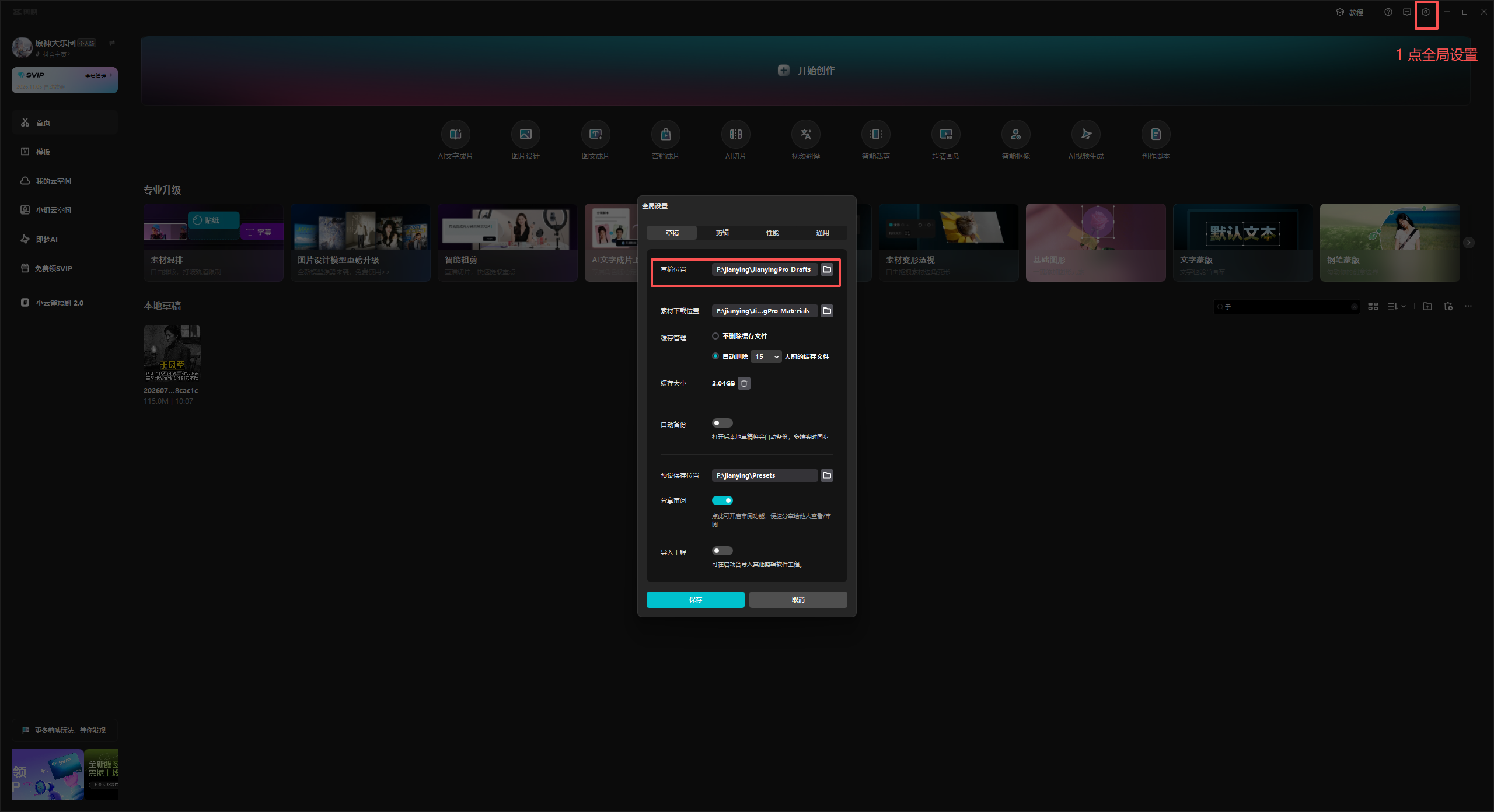1494x812 pixels.
Task: Switch to the 草稿 settings tab
Action: pyautogui.click(x=672, y=233)
